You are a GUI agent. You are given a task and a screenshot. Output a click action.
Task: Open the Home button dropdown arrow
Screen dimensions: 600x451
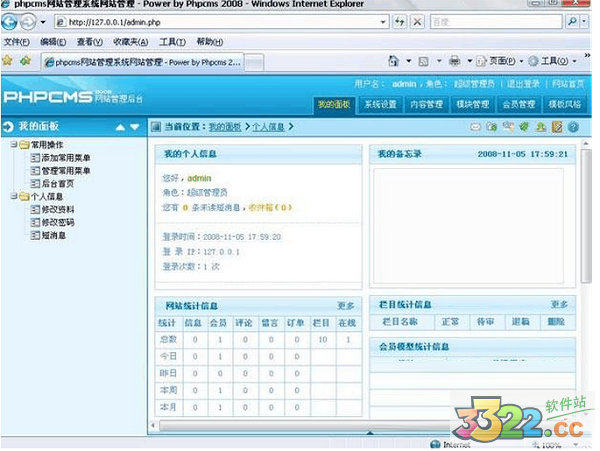click(409, 61)
